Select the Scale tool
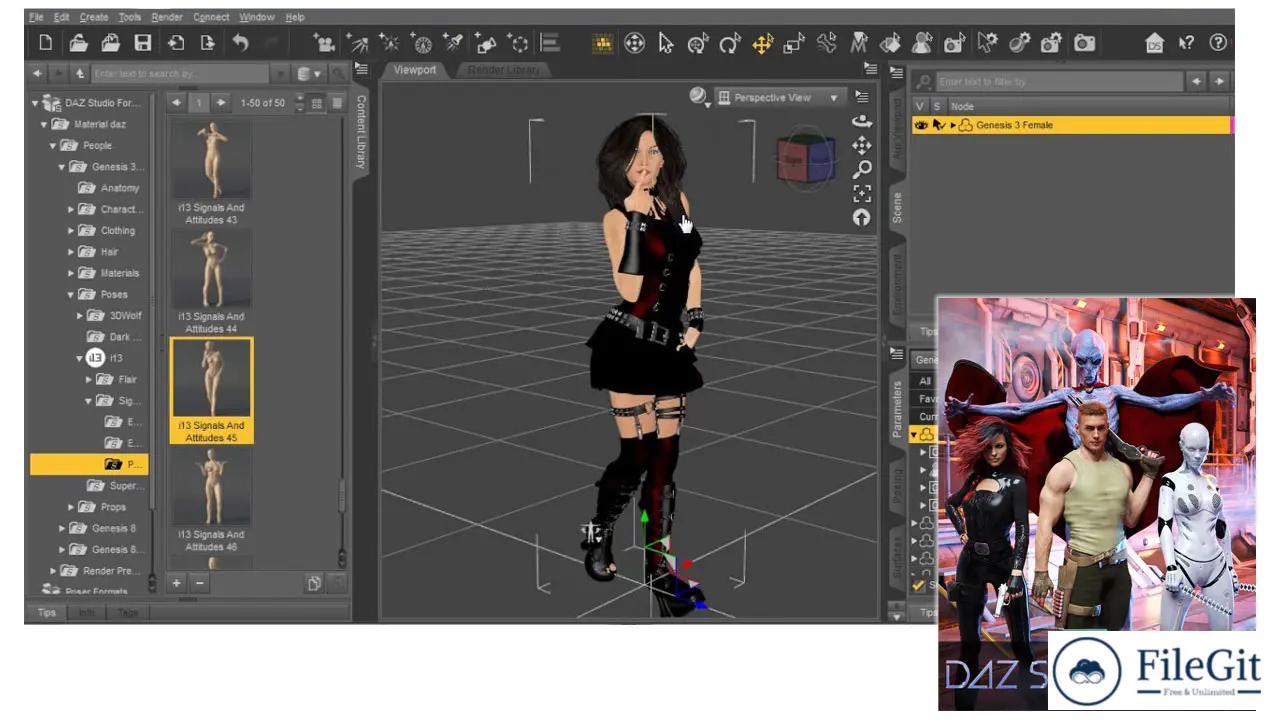The width and height of the screenshot is (1280, 720). (794, 43)
